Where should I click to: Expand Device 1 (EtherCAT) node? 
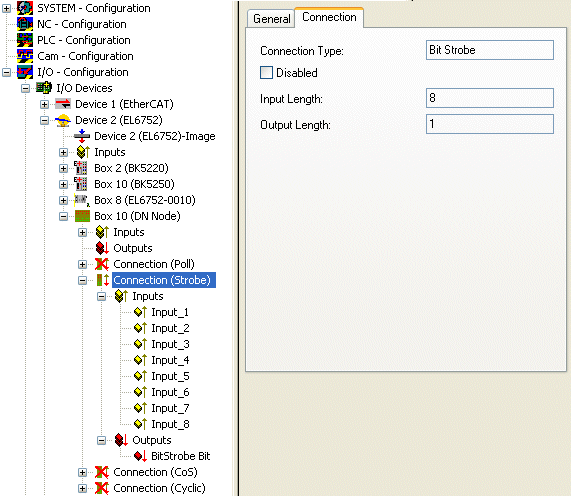(x=44, y=104)
